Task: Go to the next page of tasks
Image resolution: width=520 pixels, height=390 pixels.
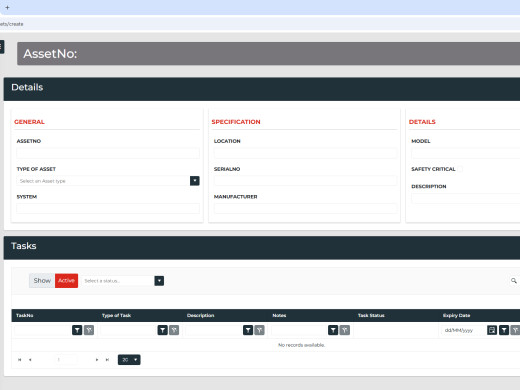Action: coord(97,360)
